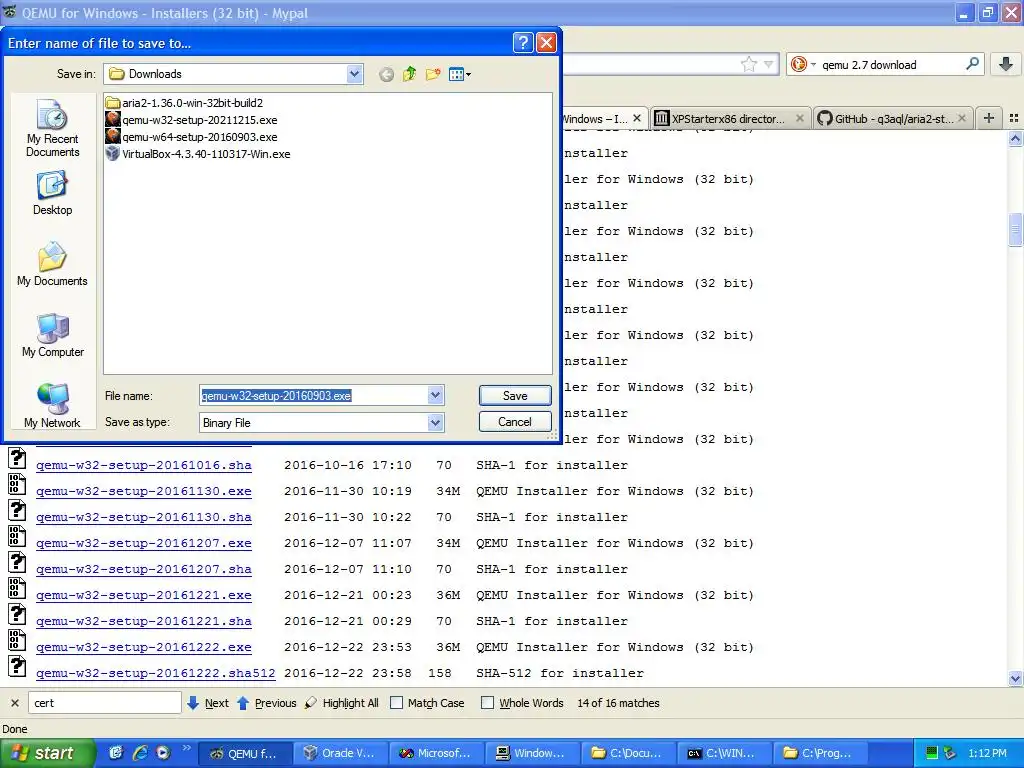Click the Save button
Image resolution: width=1024 pixels, height=768 pixels.
(x=515, y=395)
